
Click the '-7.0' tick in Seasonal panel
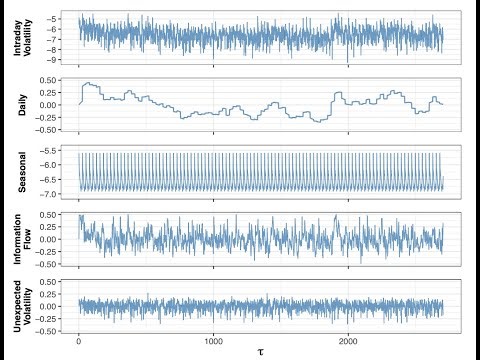tap(49, 194)
